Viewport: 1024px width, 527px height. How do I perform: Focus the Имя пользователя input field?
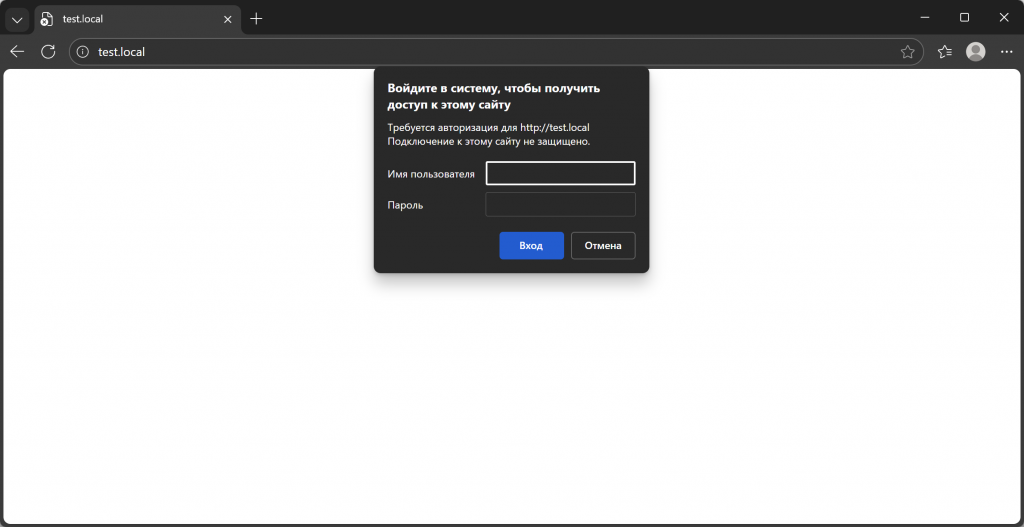tap(560, 174)
